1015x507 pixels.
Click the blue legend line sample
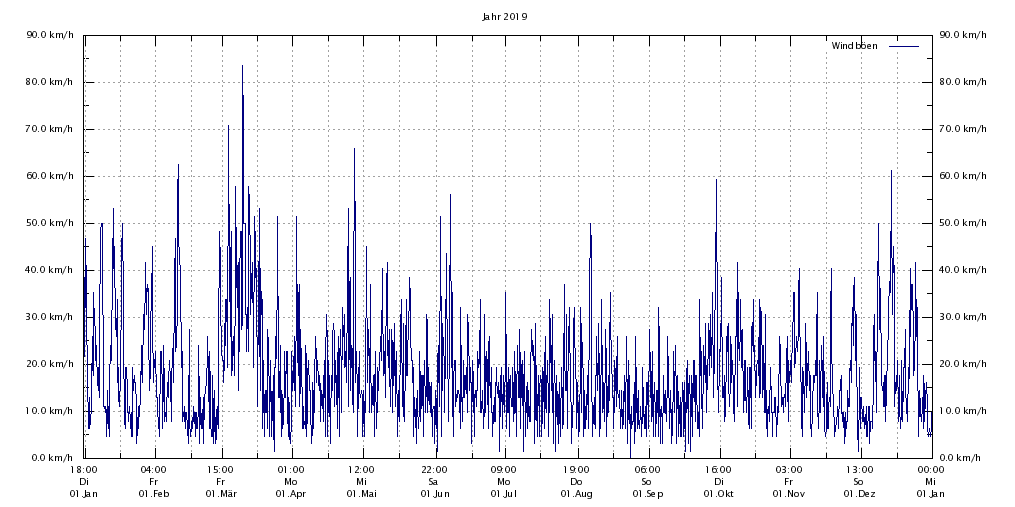pyautogui.click(x=903, y=46)
